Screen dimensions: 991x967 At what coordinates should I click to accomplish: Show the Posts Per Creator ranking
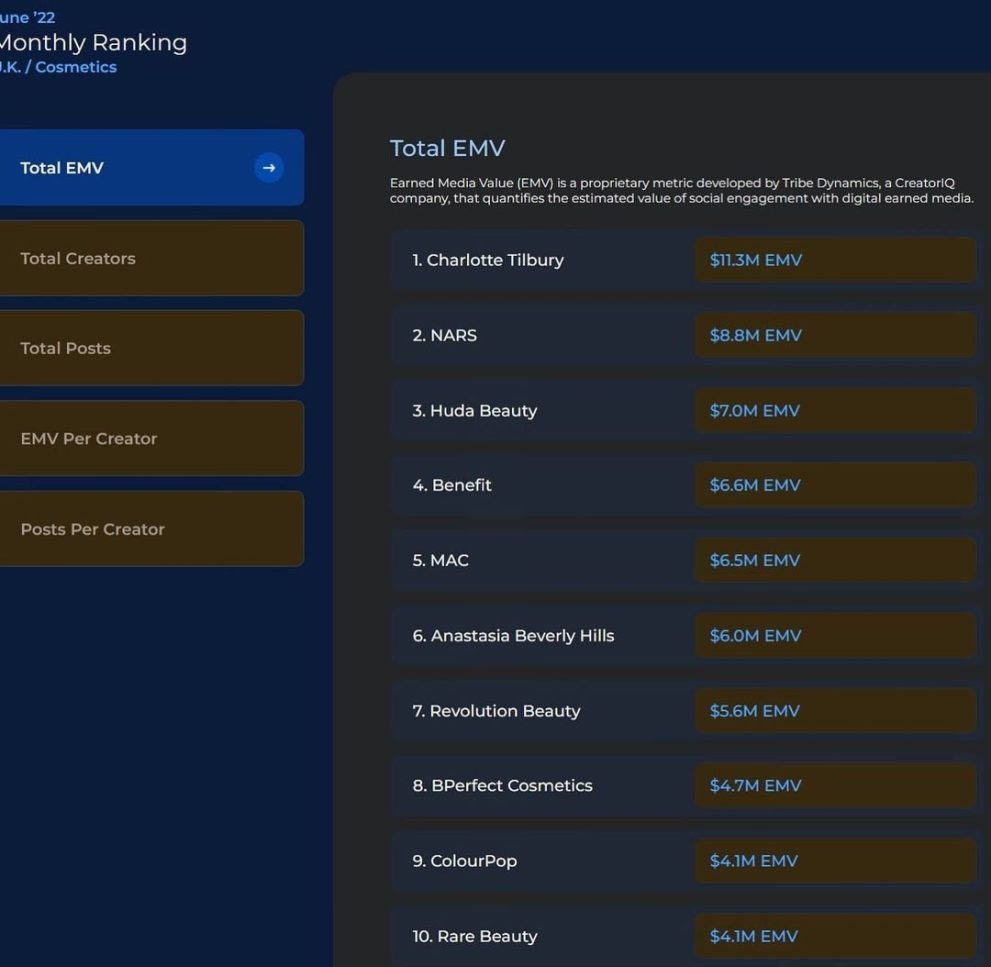coord(150,529)
